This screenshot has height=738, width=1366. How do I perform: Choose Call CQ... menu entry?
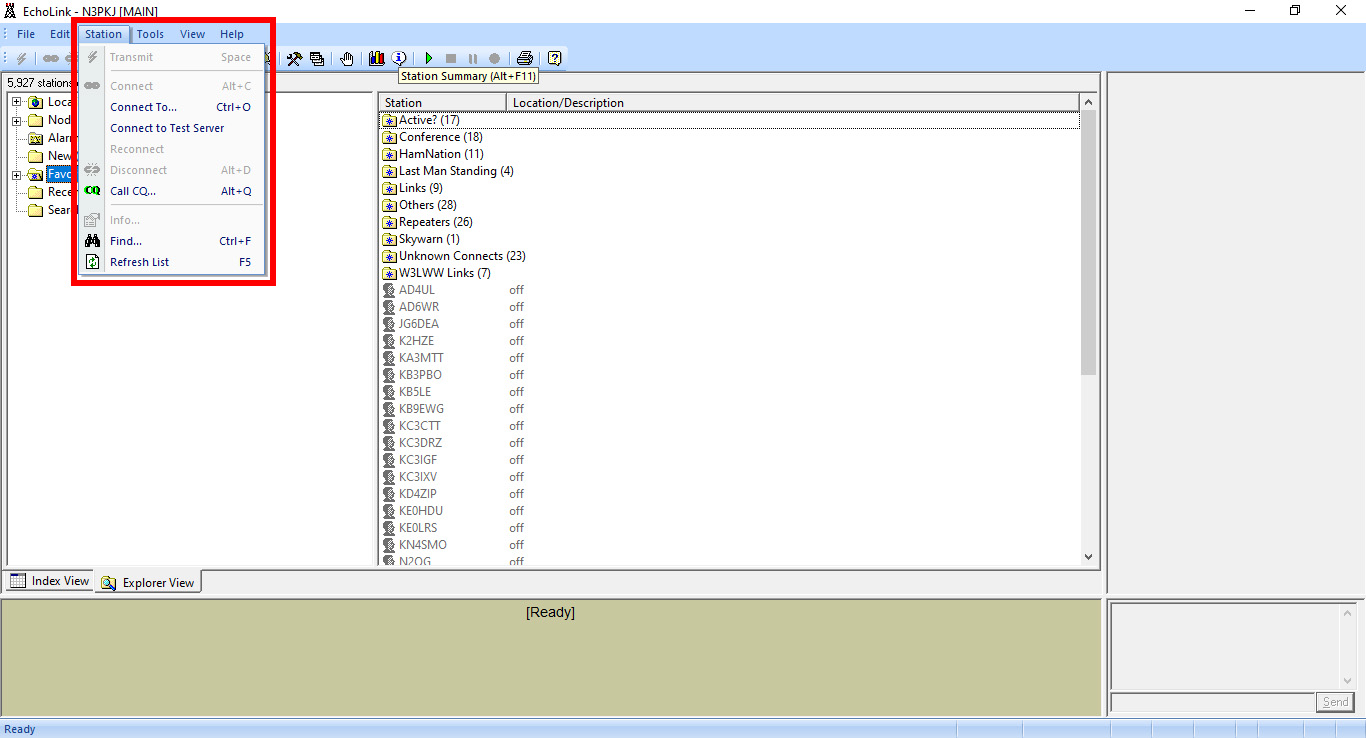tap(171, 191)
